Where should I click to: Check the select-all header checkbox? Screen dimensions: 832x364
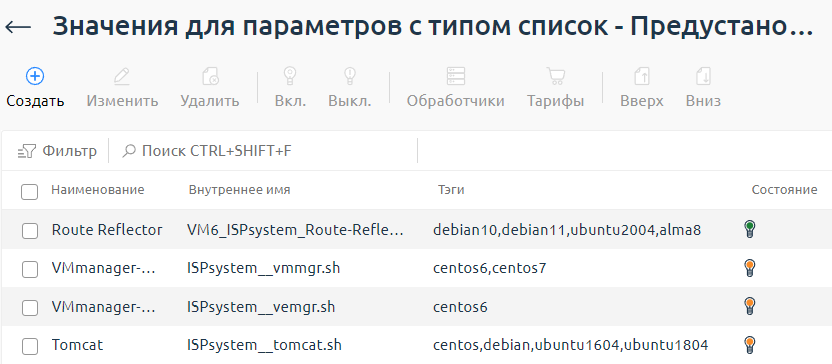tap(30, 192)
